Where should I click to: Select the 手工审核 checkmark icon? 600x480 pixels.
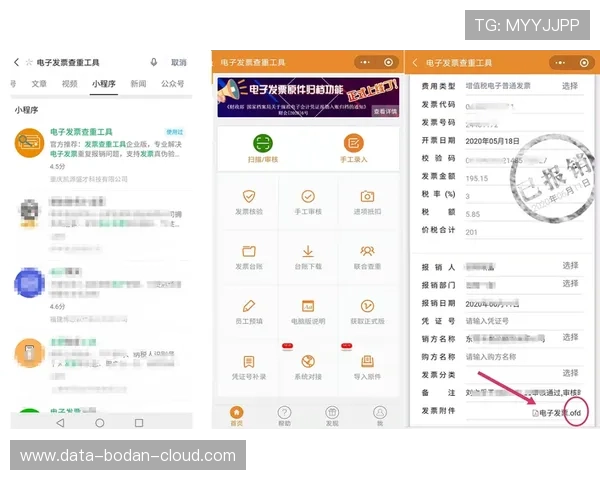coord(308,196)
